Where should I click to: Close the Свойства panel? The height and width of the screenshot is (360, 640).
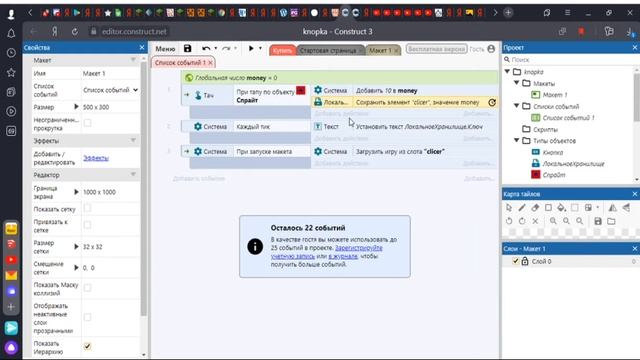click(142, 48)
